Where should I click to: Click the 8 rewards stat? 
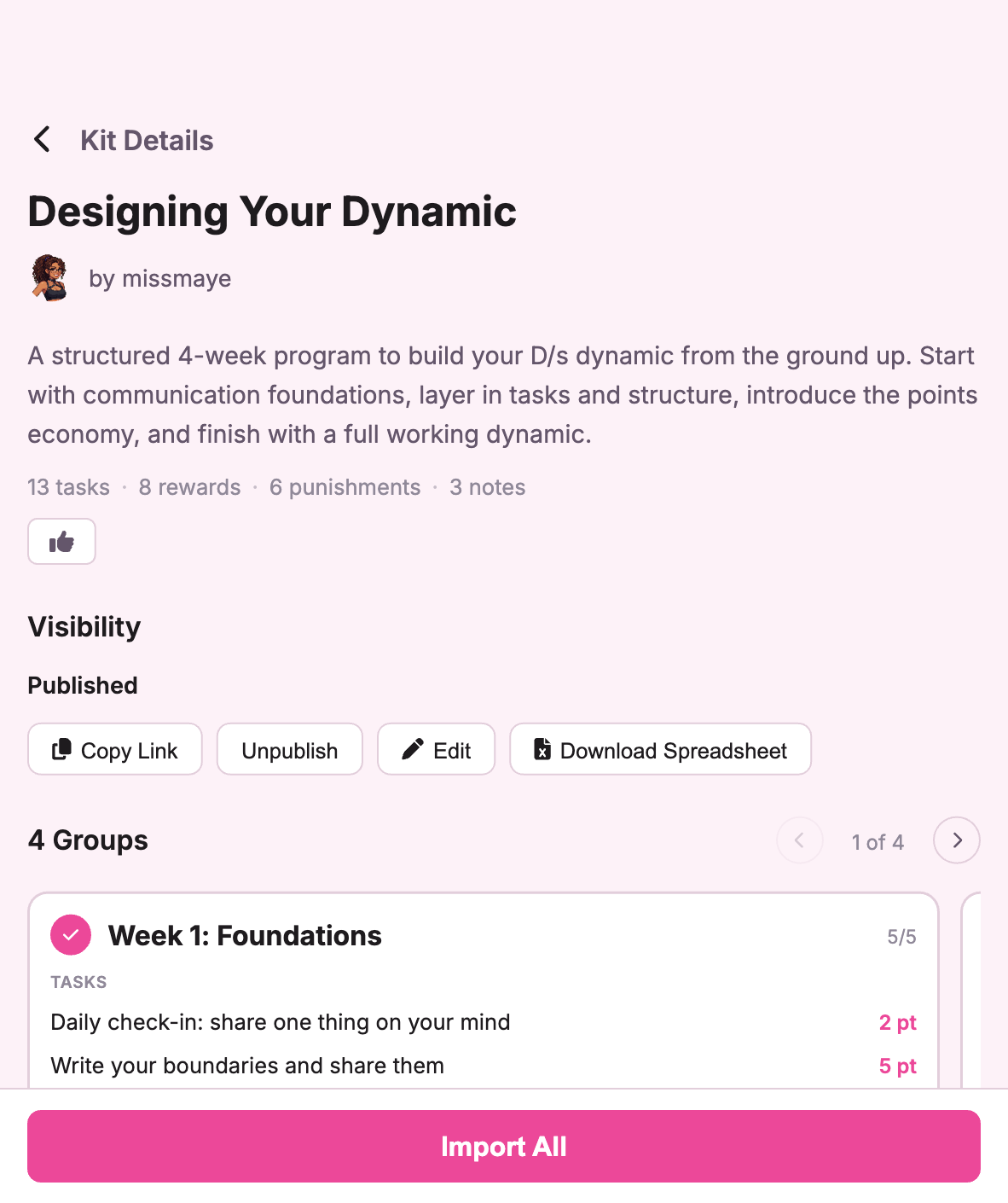tap(189, 487)
